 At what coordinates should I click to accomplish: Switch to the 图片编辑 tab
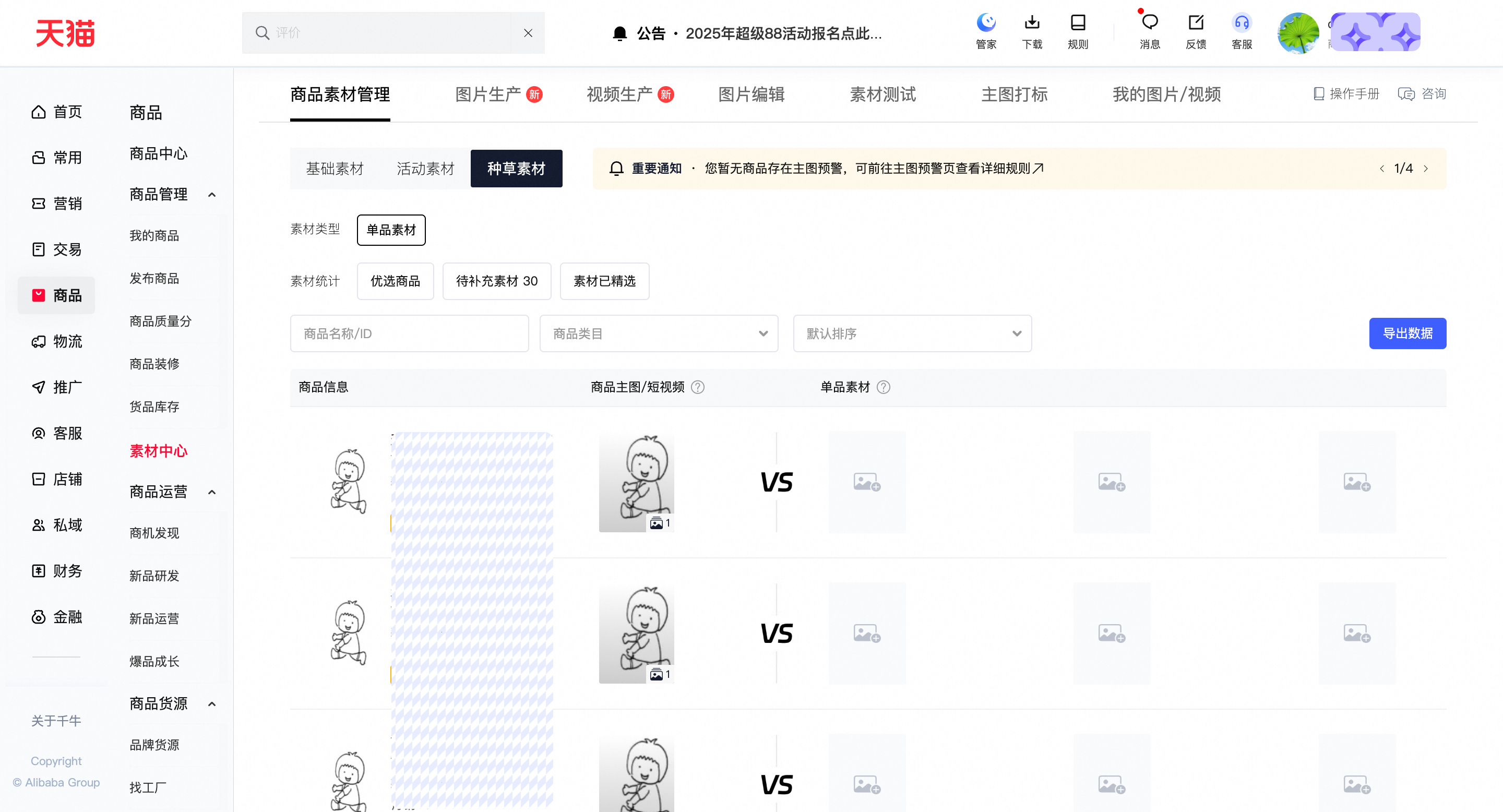(x=751, y=94)
